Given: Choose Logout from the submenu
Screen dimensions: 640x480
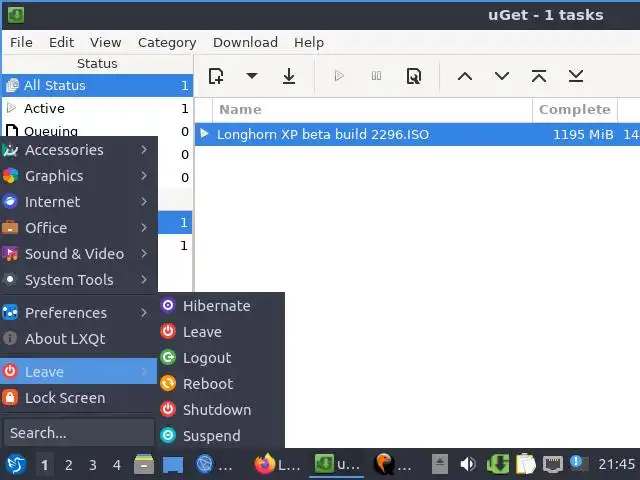Looking at the screenshot, I should [221, 358].
